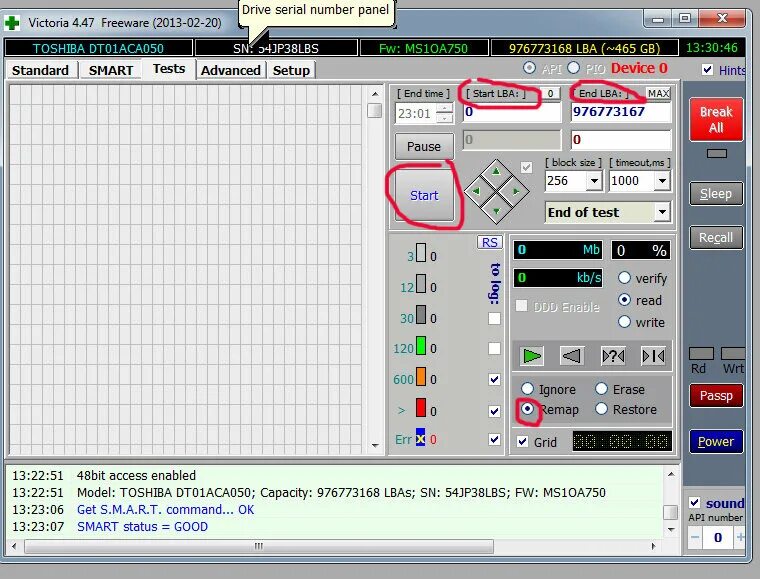Click the blue Power button
The height and width of the screenshot is (579, 760).
click(716, 441)
